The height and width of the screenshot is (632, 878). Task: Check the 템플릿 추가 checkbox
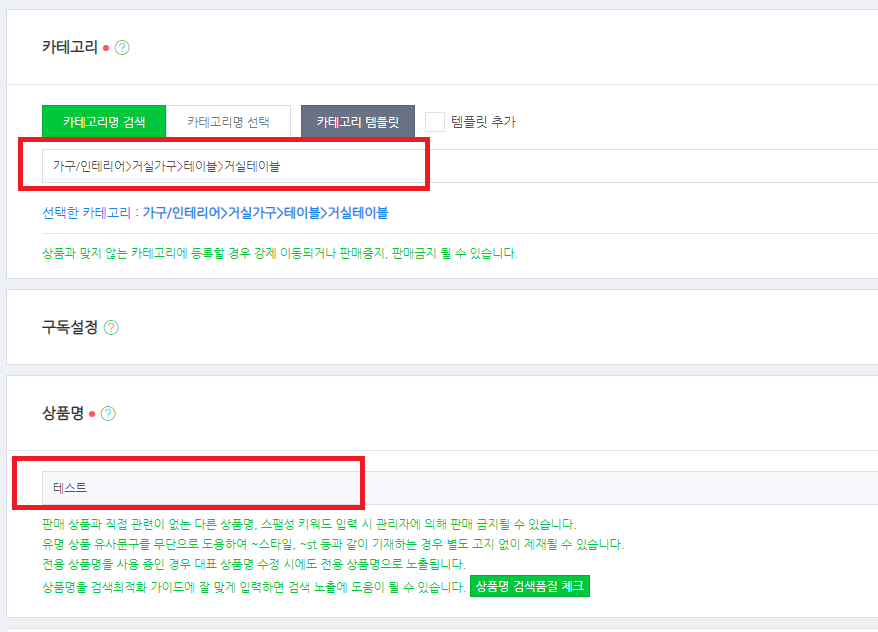(x=435, y=121)
